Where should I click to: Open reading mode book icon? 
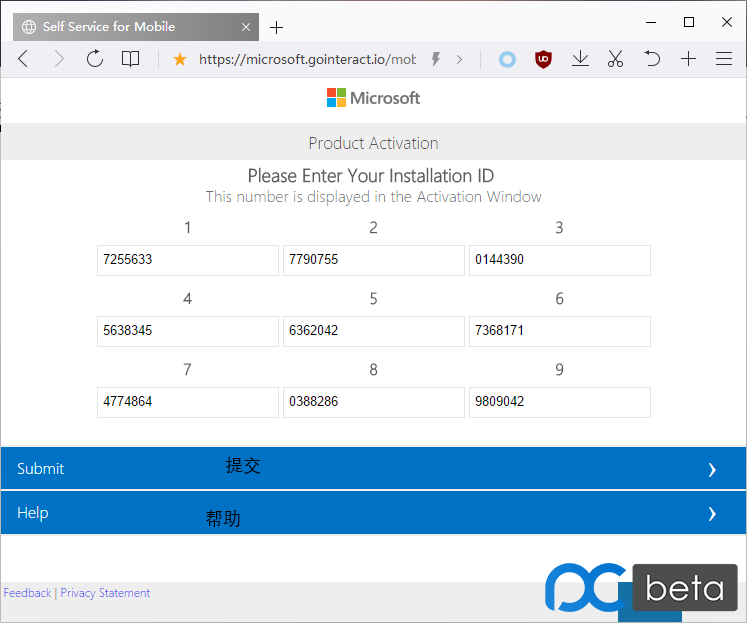(x=130, y=59)
